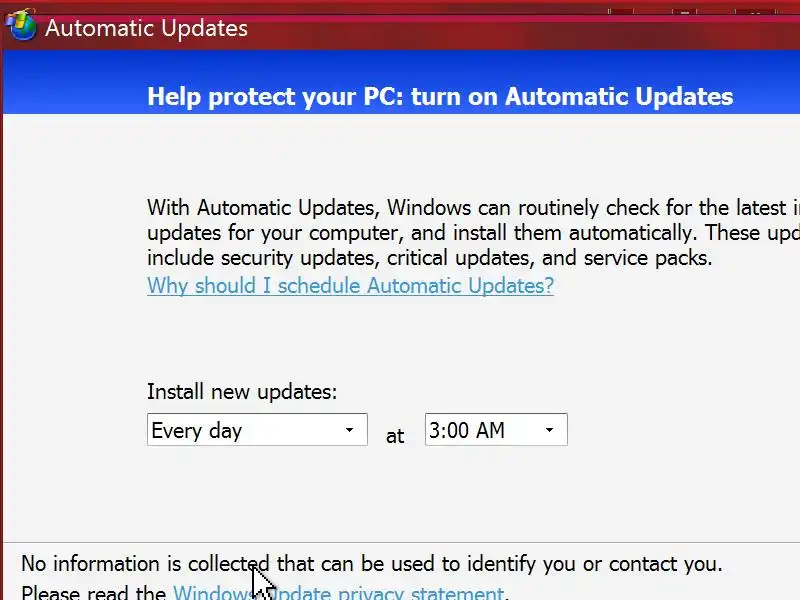Select the "Every day" schedule combo box
Screen dimensions: 800x600
click(245, 430)
